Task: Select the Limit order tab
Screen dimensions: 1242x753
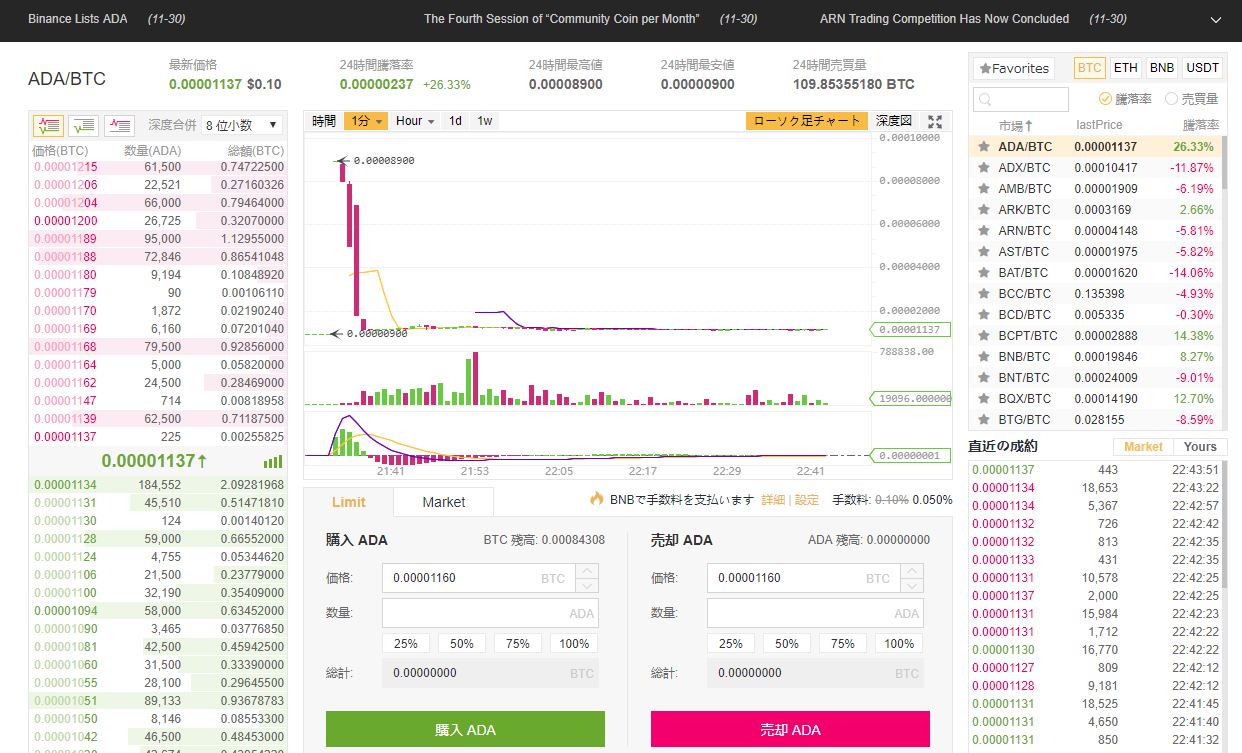Action: 348,502
